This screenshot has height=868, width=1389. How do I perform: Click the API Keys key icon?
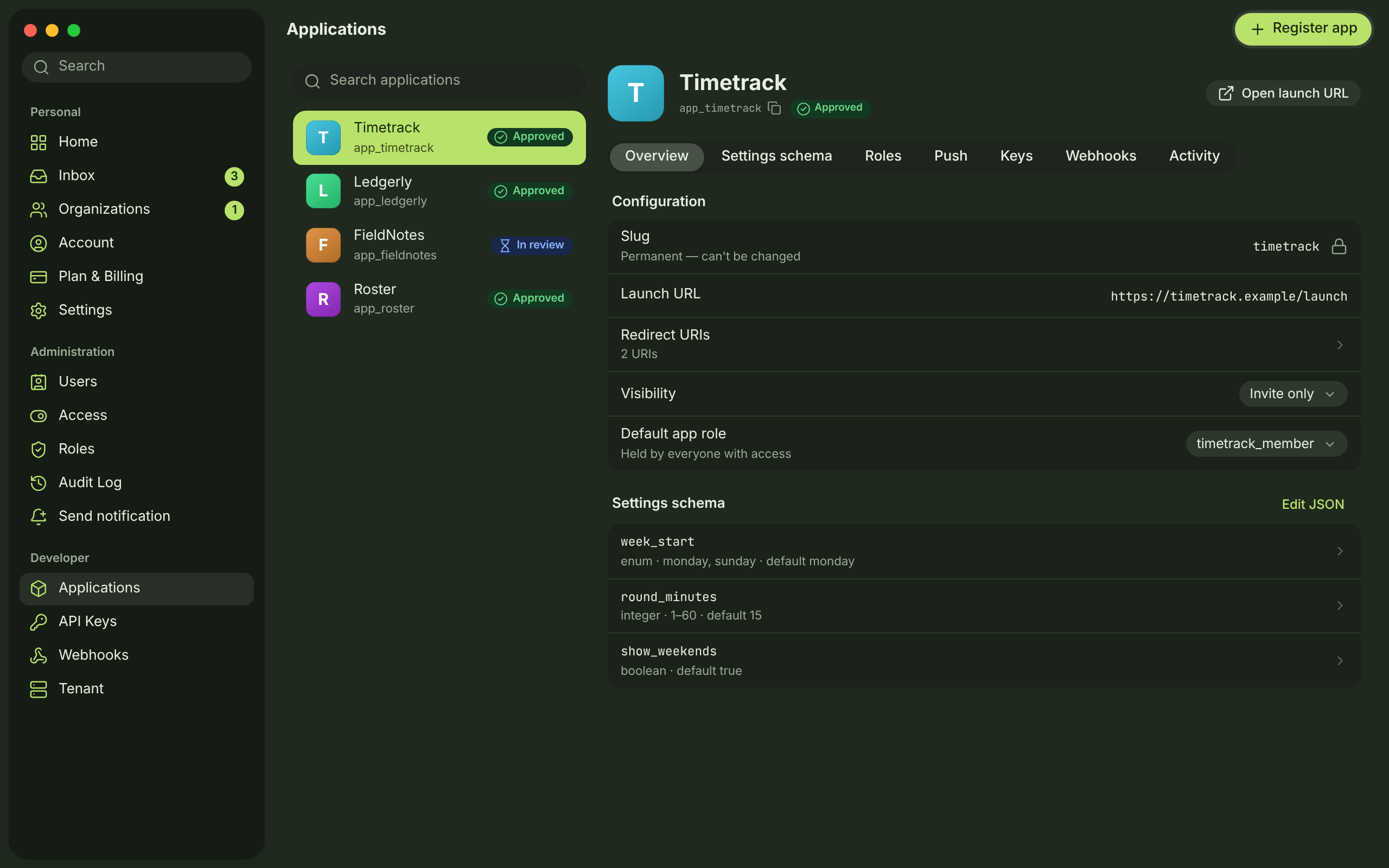[39, 622]
